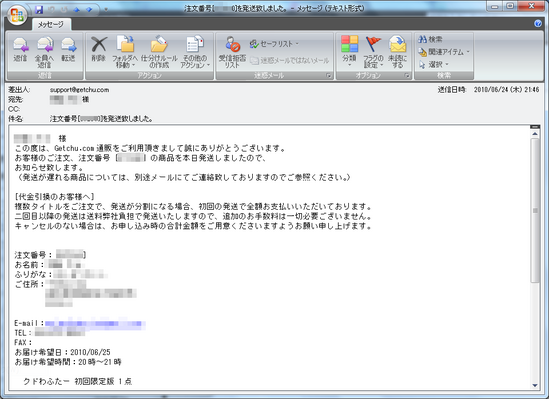Viewport: 549px width, 399px height.
Task: Go to next item with the down arrow
Action: coord(89,10)
